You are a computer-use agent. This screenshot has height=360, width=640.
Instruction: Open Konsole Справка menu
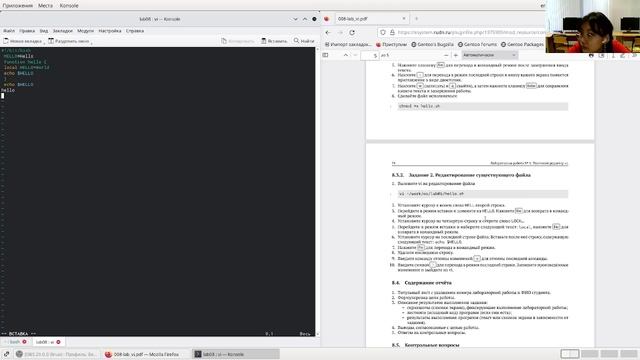(135, 31)
